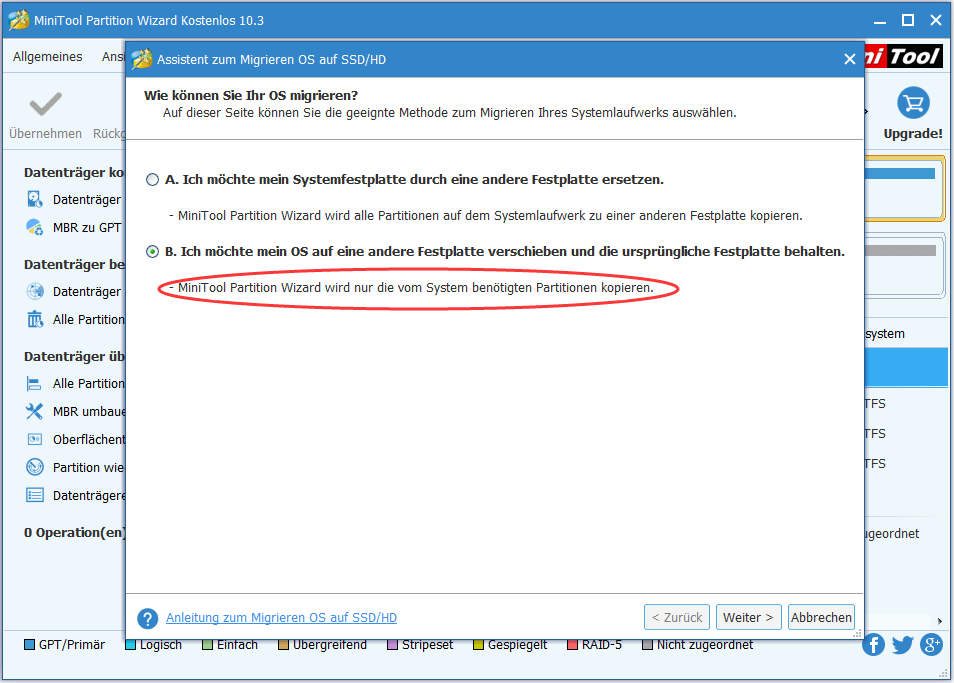Click Abbrechen to cancel the wizard
This screenshot has height=683, width=954.
click(821, 617)
